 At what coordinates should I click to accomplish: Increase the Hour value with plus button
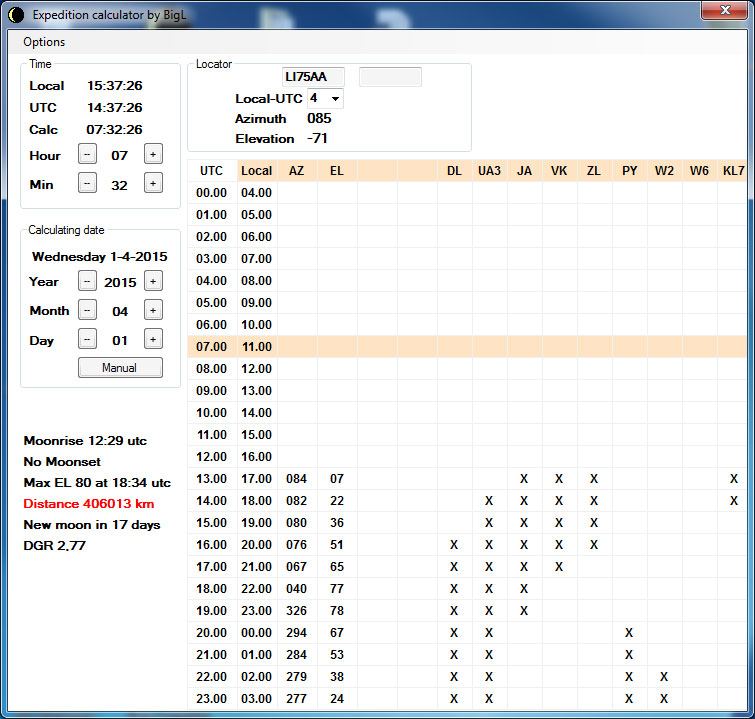pos(153,155)
